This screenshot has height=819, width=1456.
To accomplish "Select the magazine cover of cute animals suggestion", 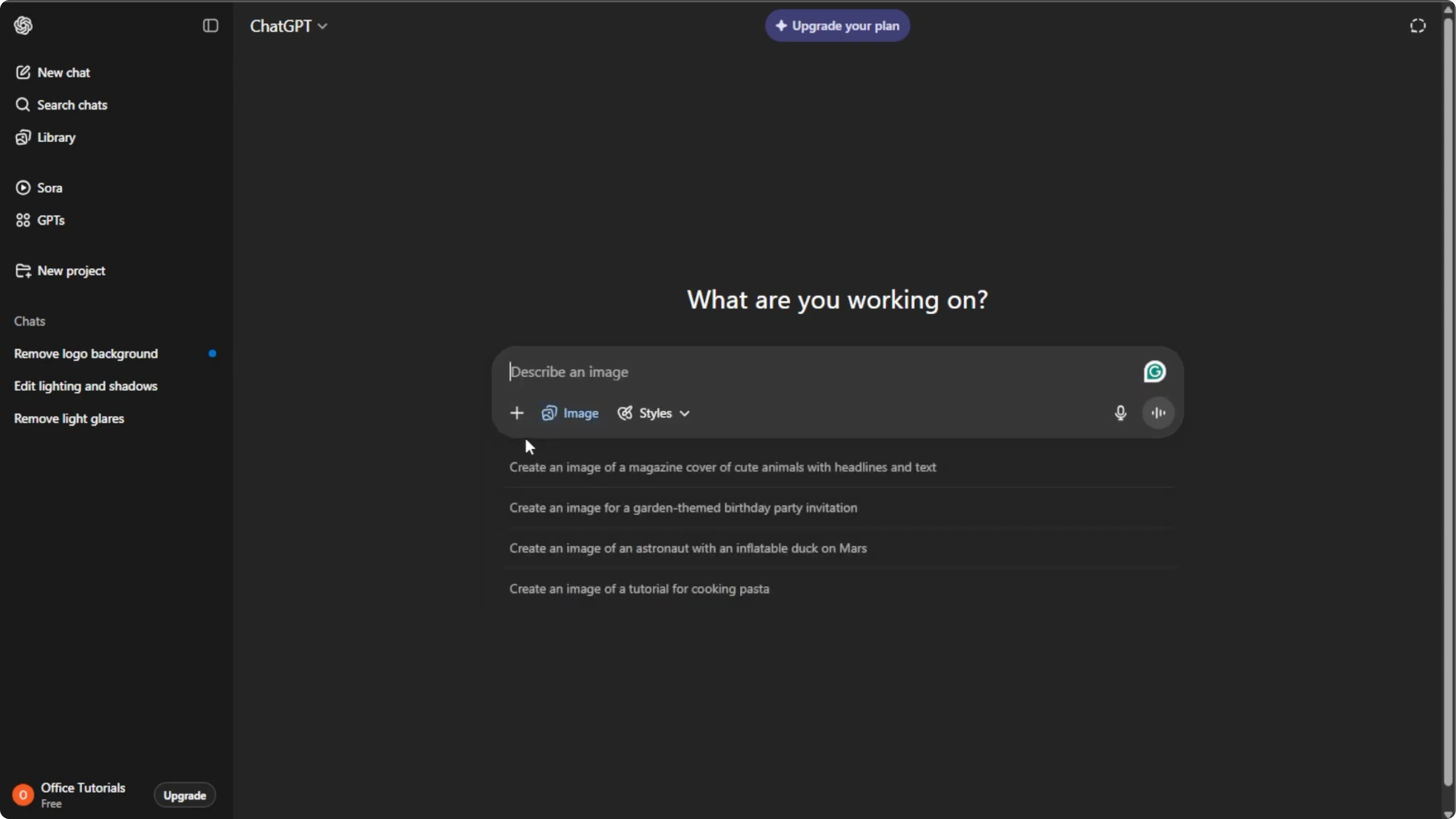I will pos(838,467).
